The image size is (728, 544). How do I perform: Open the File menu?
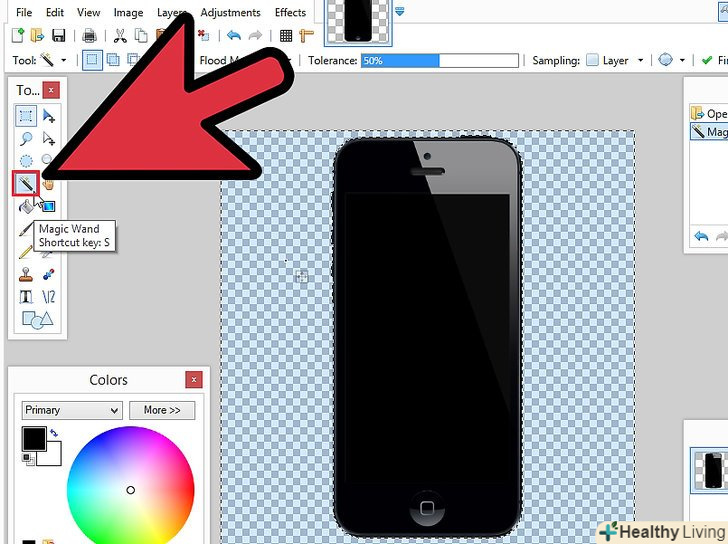pos(24,13)
